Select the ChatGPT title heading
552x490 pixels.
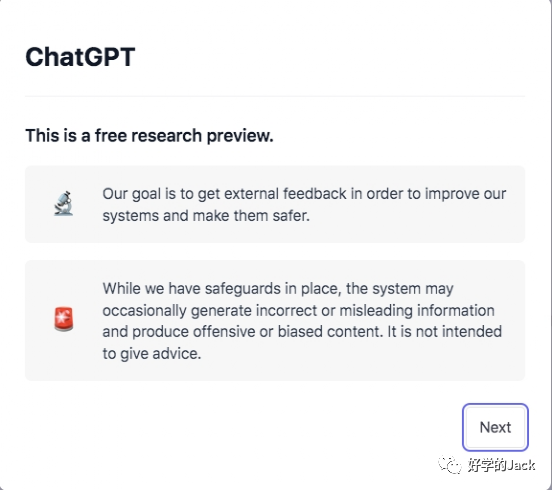pos(80,57)
